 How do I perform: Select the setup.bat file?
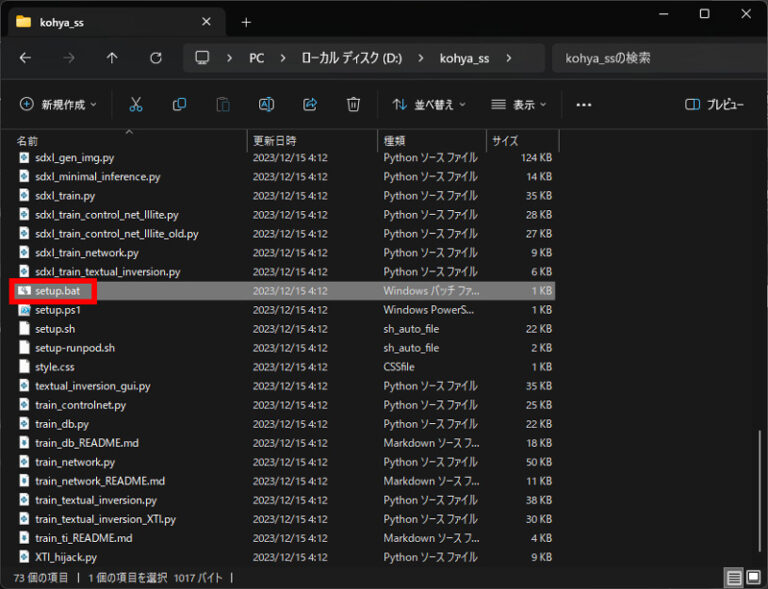click(58, 291)
